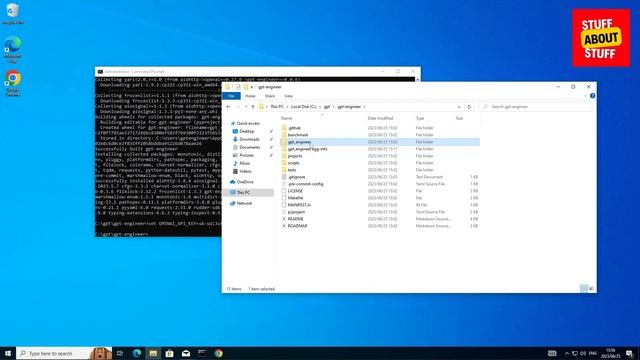Select the ROADMAP markdown file
This screenshot has width=640, height=360.
pos(297,226)
